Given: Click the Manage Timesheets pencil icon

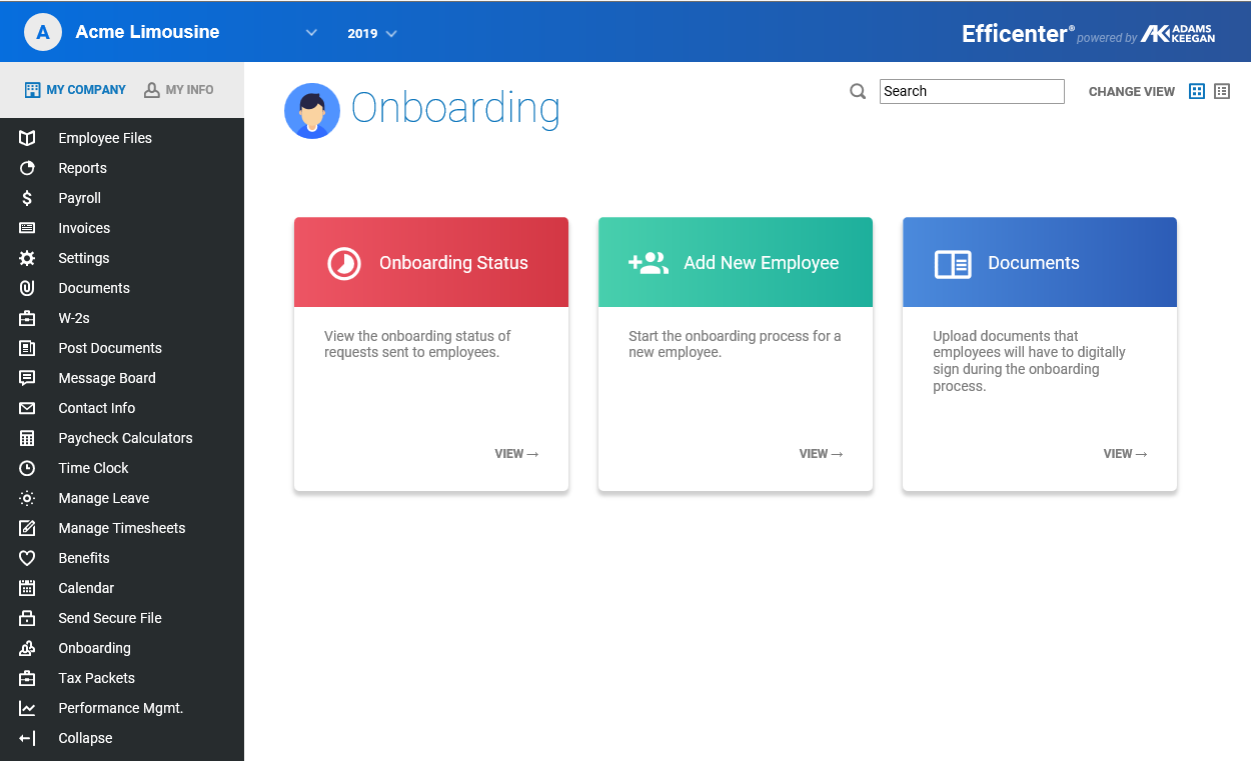Looking at the screenshot, I should tap(27, 528).
